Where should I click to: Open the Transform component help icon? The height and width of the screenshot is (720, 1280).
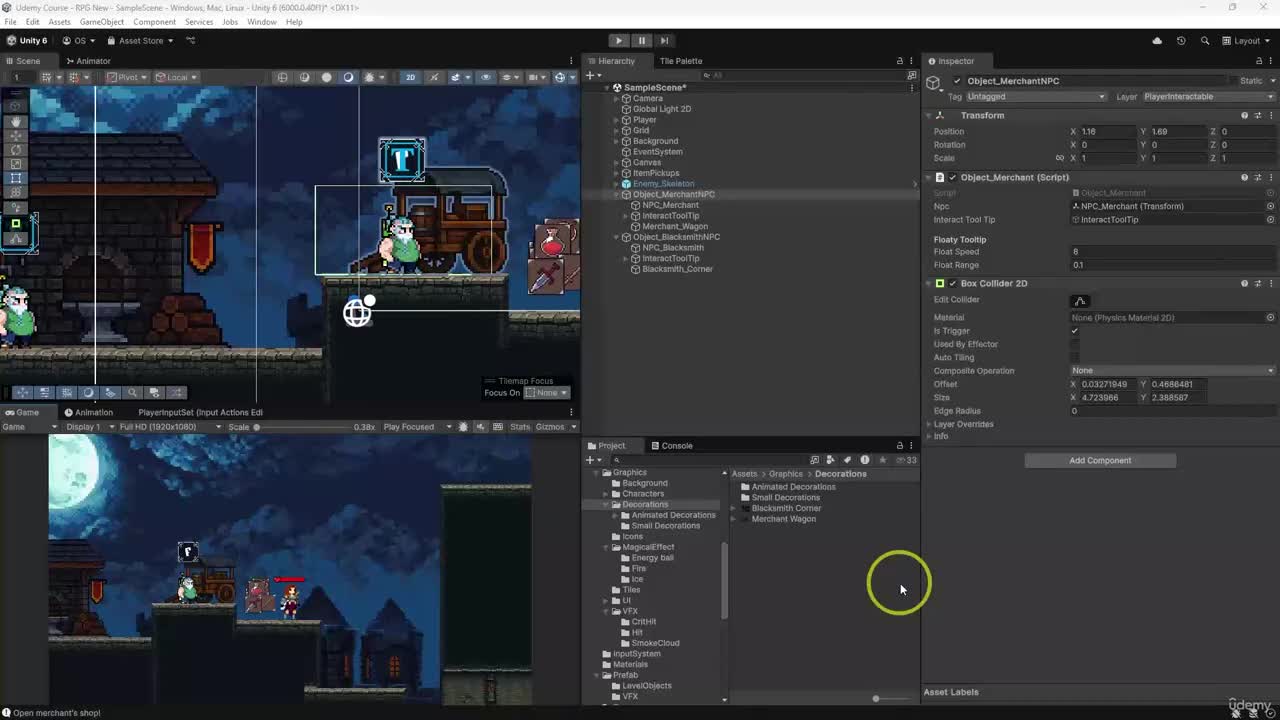(1244, 115)
